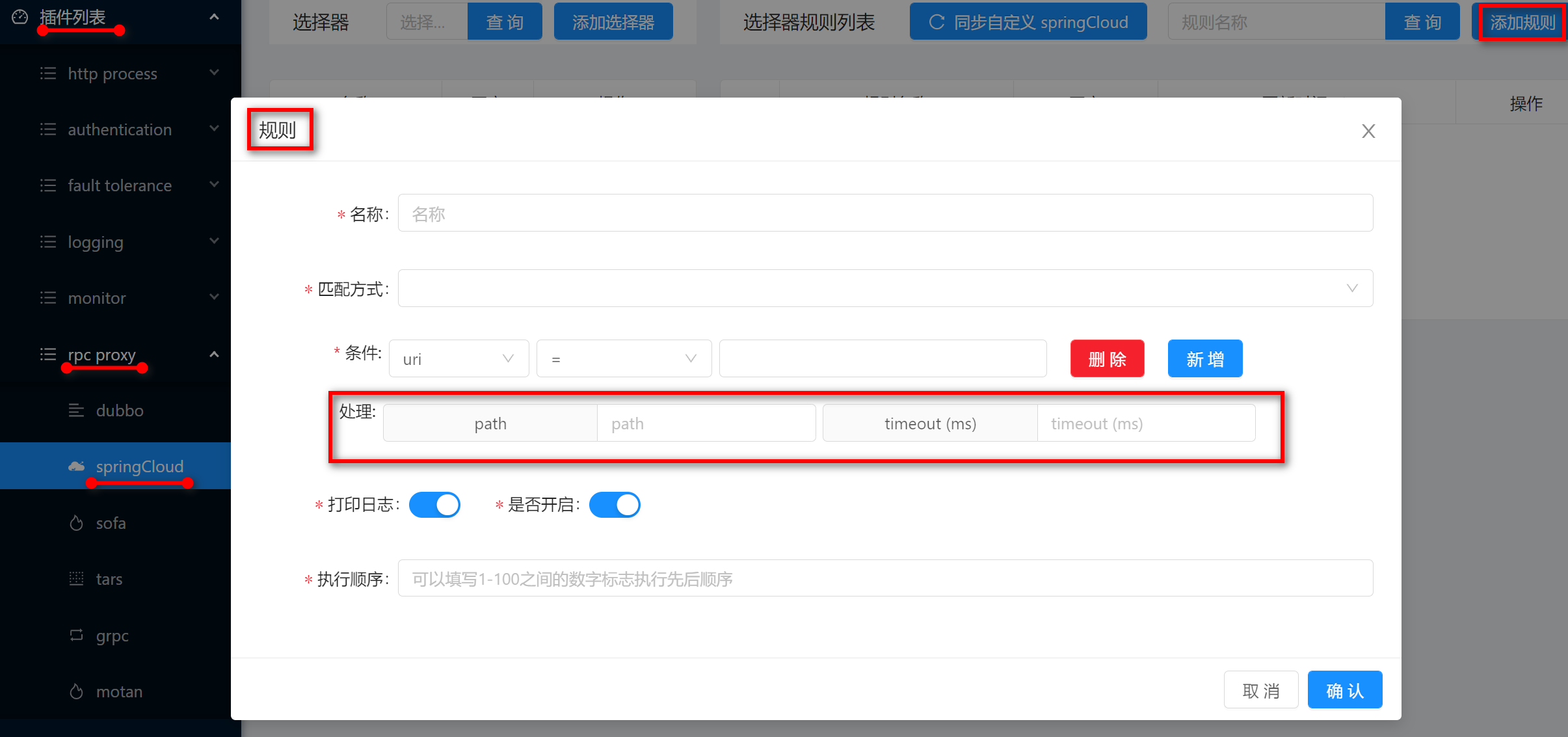
Task: Close the 规则 rule dialog
Action: 1368,131
